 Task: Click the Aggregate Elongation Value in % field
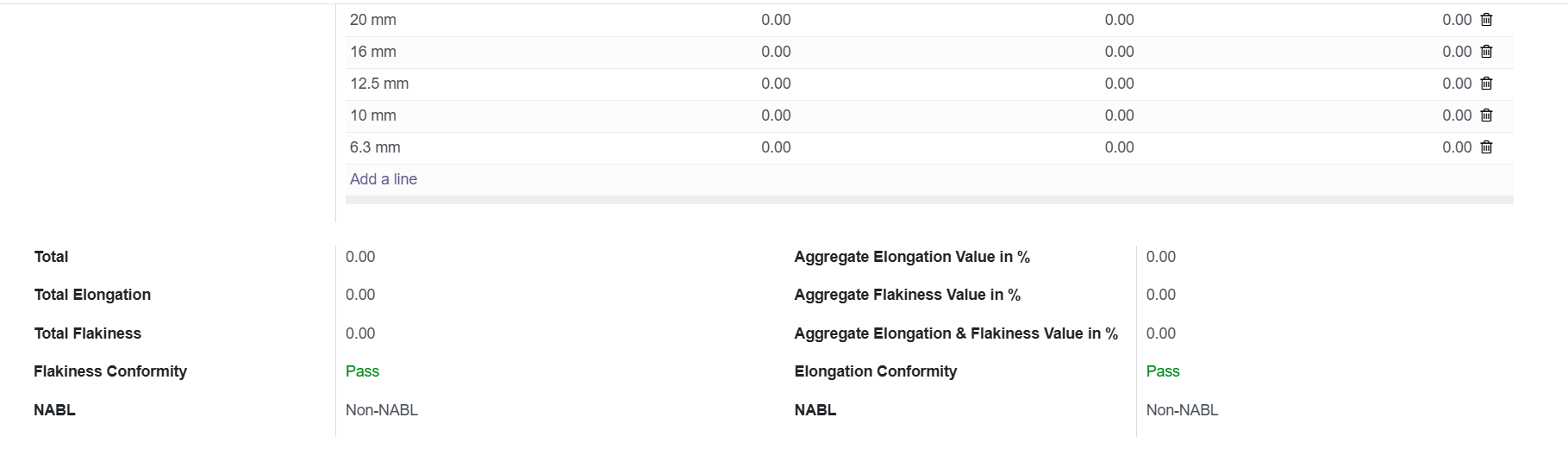tap(1161, 257)
